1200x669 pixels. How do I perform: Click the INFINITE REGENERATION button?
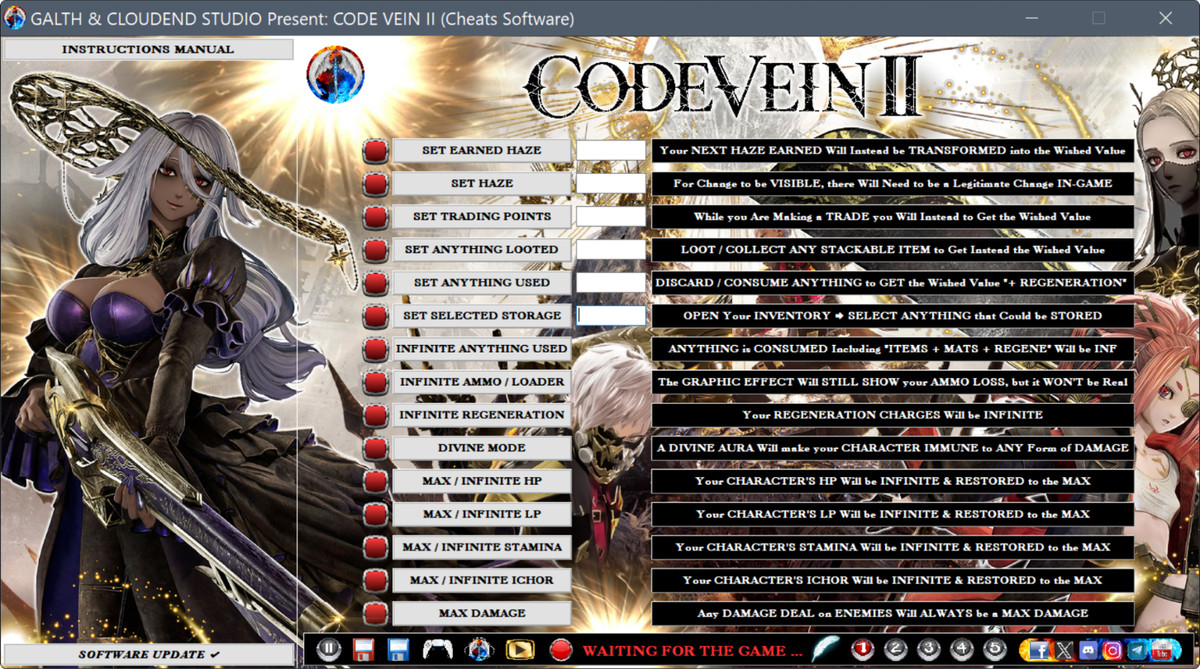pyautogui.click(x=481, y=414)
